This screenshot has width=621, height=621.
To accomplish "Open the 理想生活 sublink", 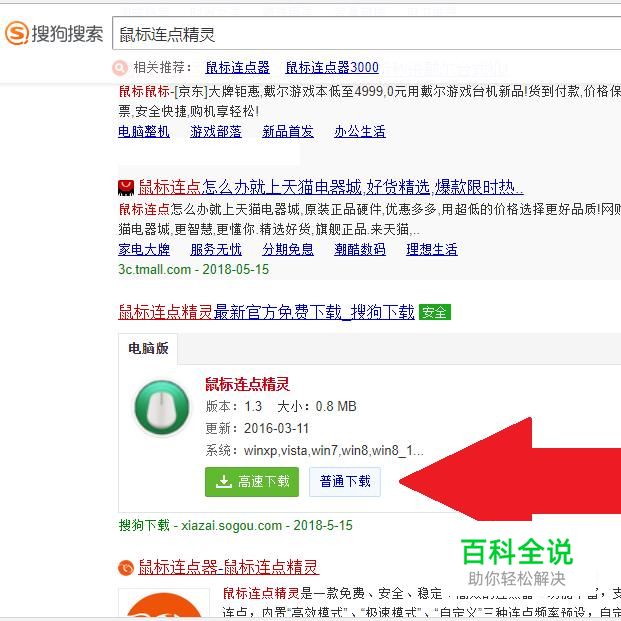I will click(x=432, y=250).
